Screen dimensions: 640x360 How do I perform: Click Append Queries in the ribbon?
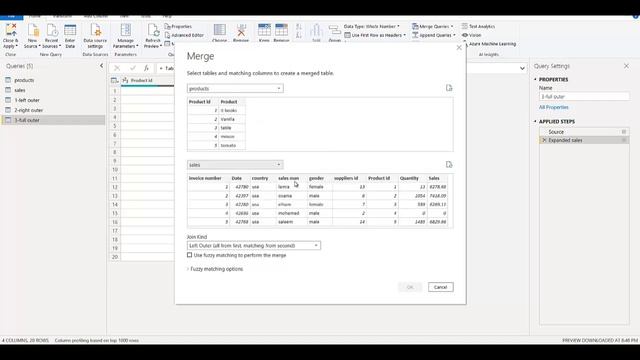[x=433, y=36]
